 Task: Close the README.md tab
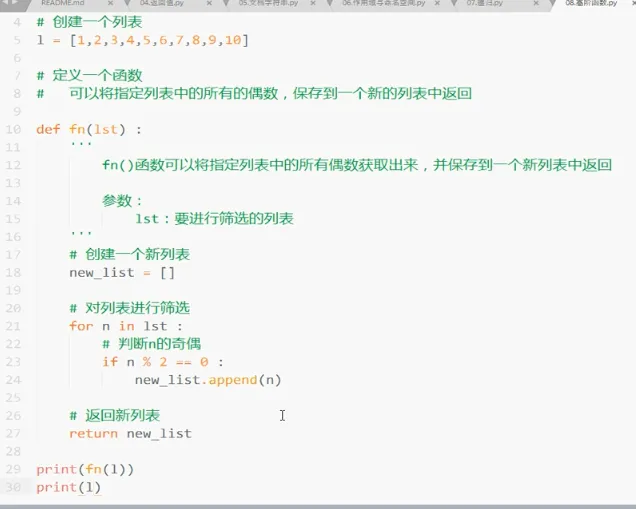[111, 3]
